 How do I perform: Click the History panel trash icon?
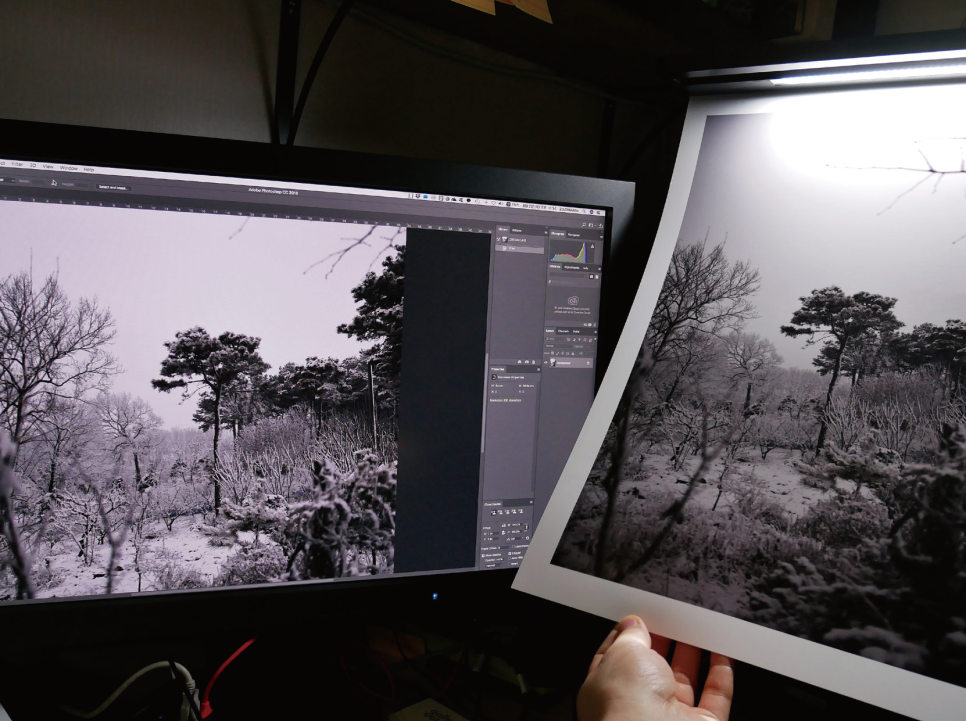coord(534,362)
